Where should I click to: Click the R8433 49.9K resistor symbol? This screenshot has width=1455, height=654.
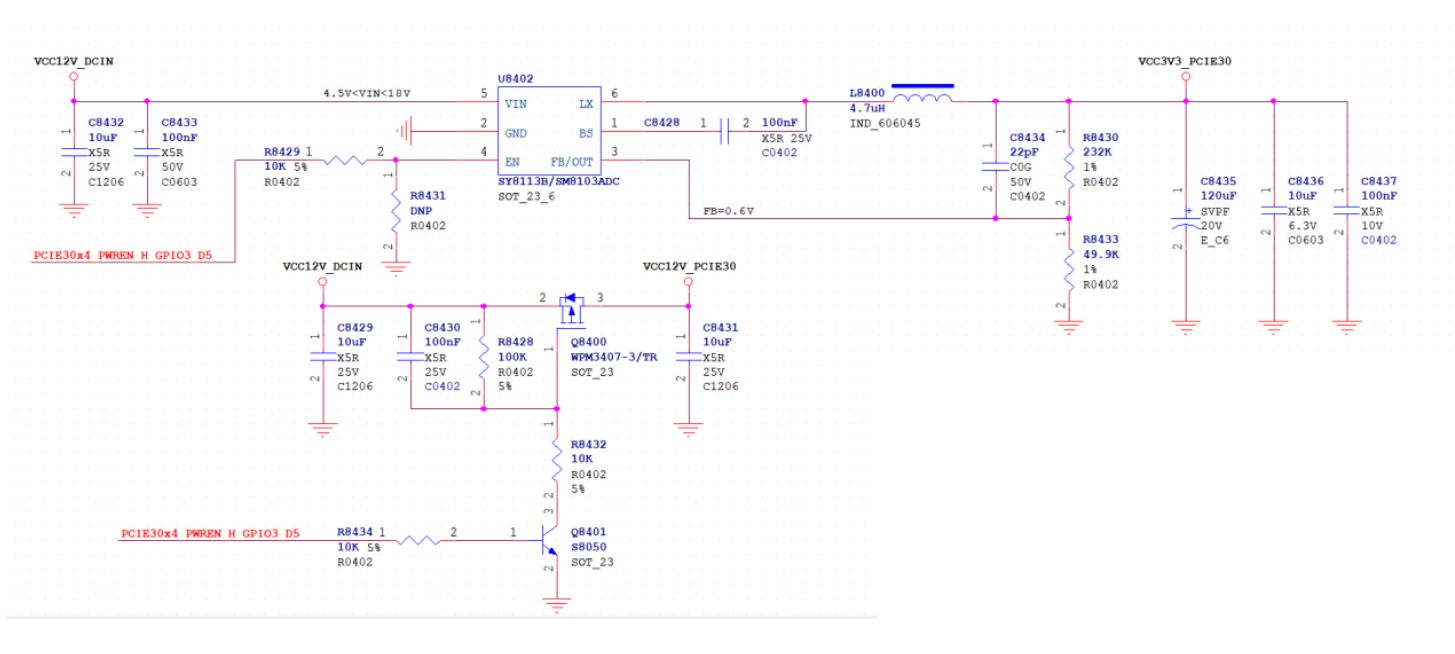(x=1069, y=263)
